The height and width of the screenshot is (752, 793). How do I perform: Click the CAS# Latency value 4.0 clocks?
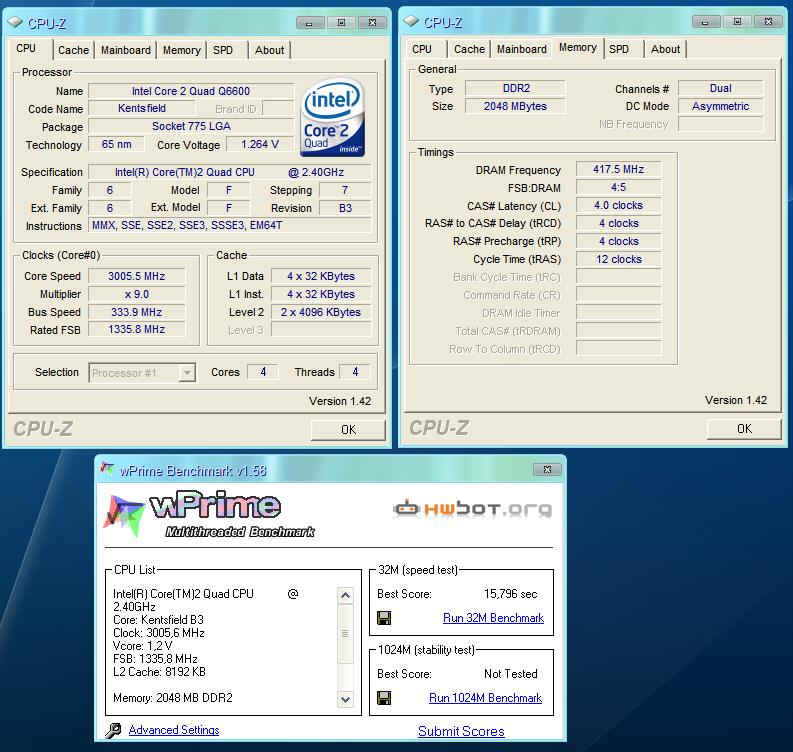619,205
